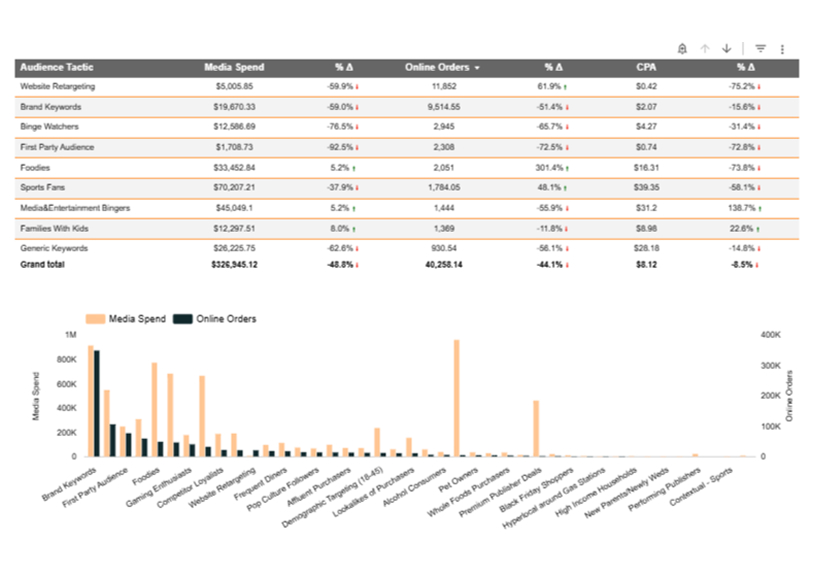This screenshot has width=813, height=581.
Task: Click the peach Media Spend legend swatch
Action: [95, 319]
